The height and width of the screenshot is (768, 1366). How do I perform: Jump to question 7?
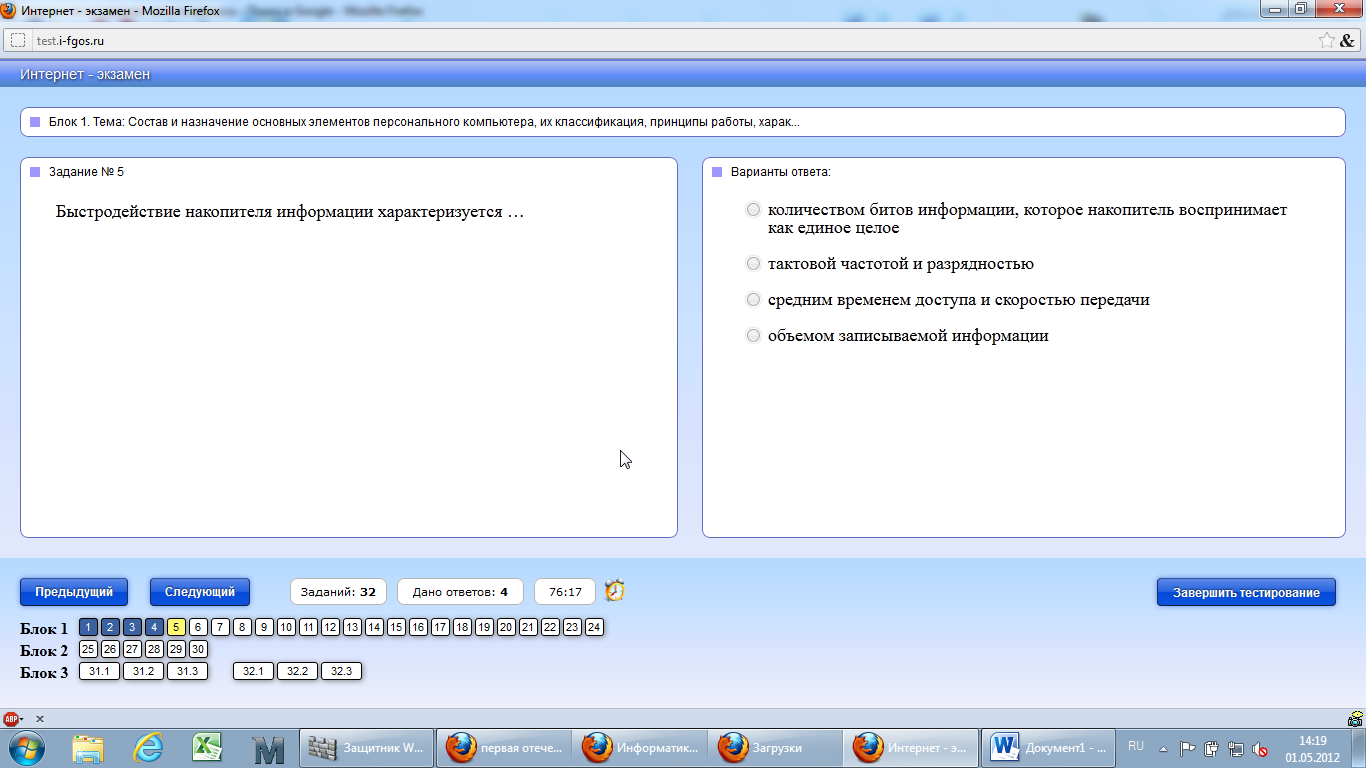(220, 627)
